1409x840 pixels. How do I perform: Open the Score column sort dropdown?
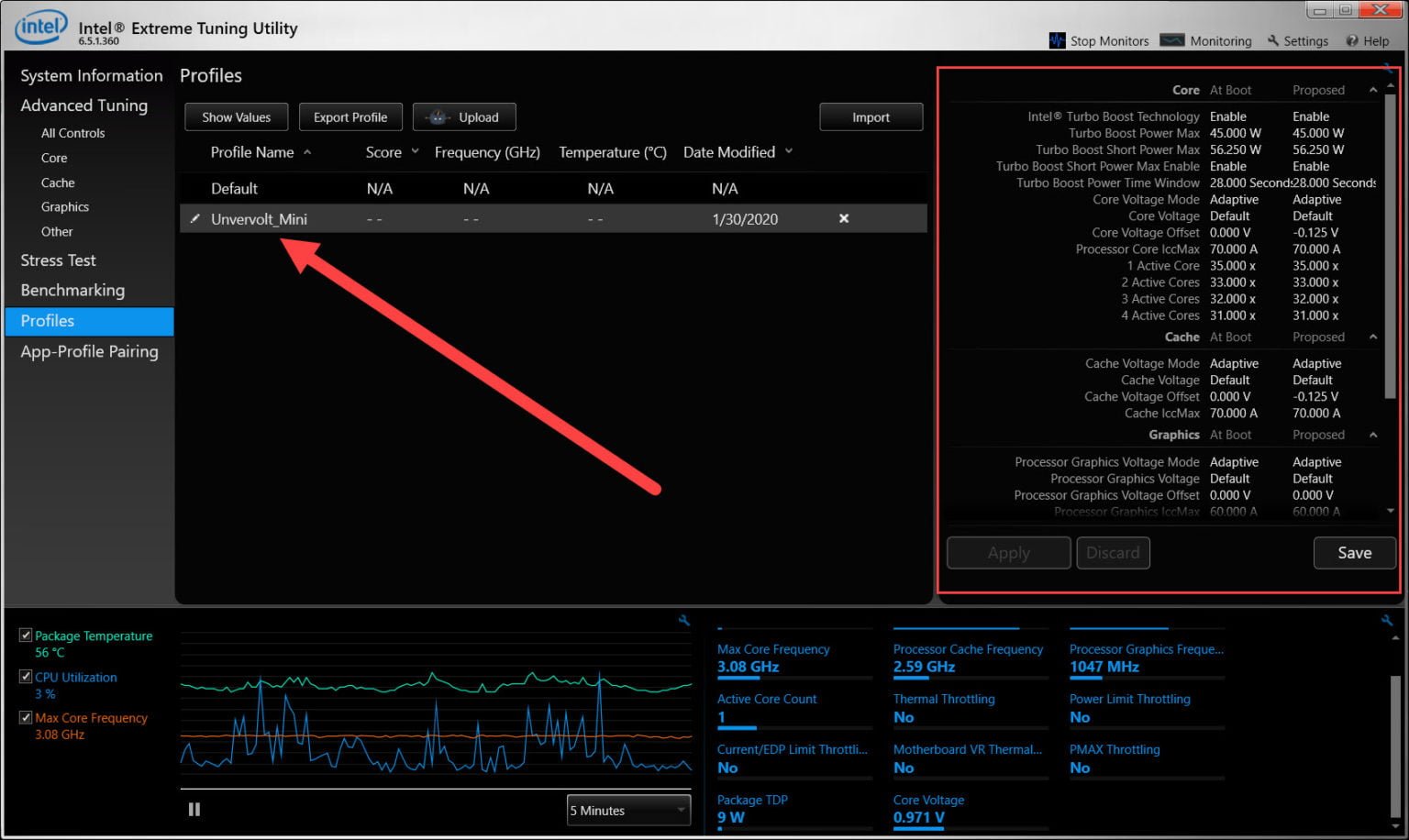click(415, 151)
